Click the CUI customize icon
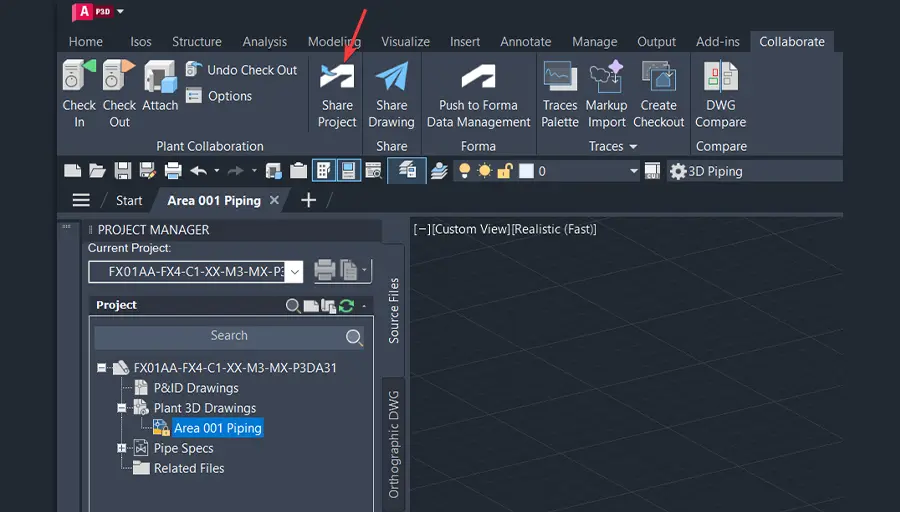 tap(652, 170)
